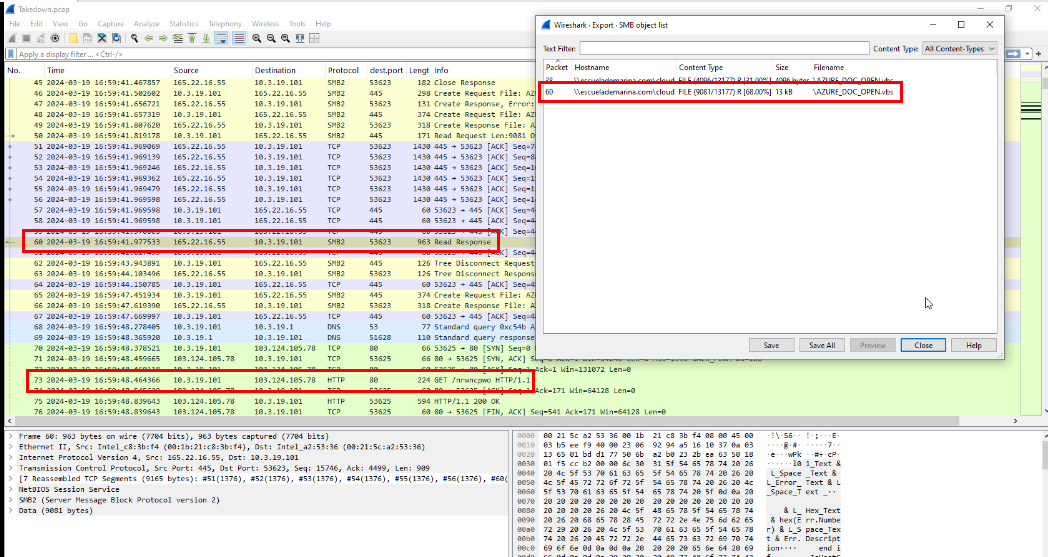Open the Statistics menu
Viewport: 1048px width, 557px height.
click(x=183, y=23)
